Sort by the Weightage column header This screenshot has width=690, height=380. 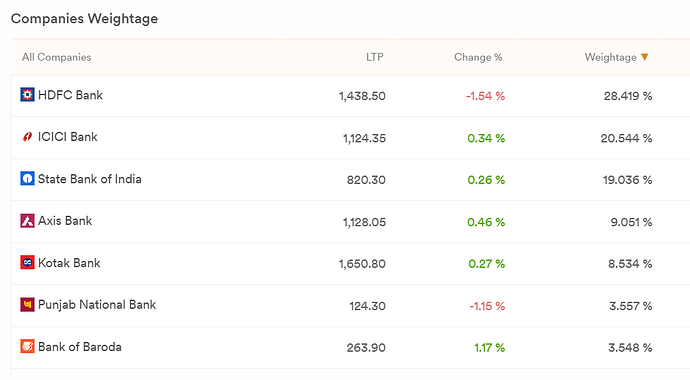click(x=610, y=57)
